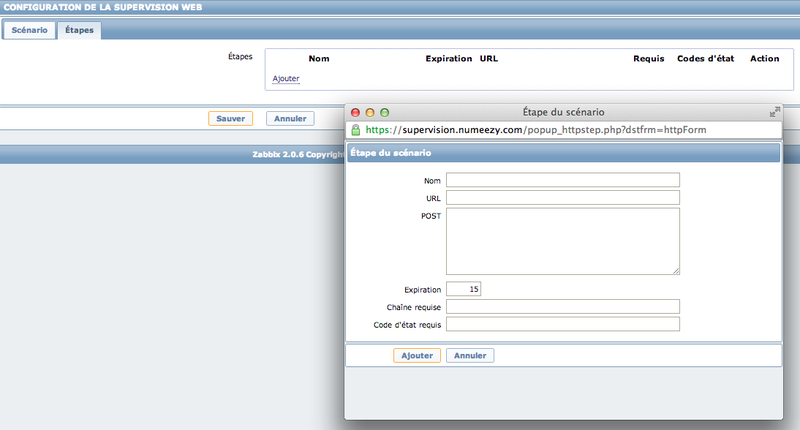This screenshot has height=430, width=800.
Task: Click the Étape du scénario blue form header
Action: (x=563, y=153)
